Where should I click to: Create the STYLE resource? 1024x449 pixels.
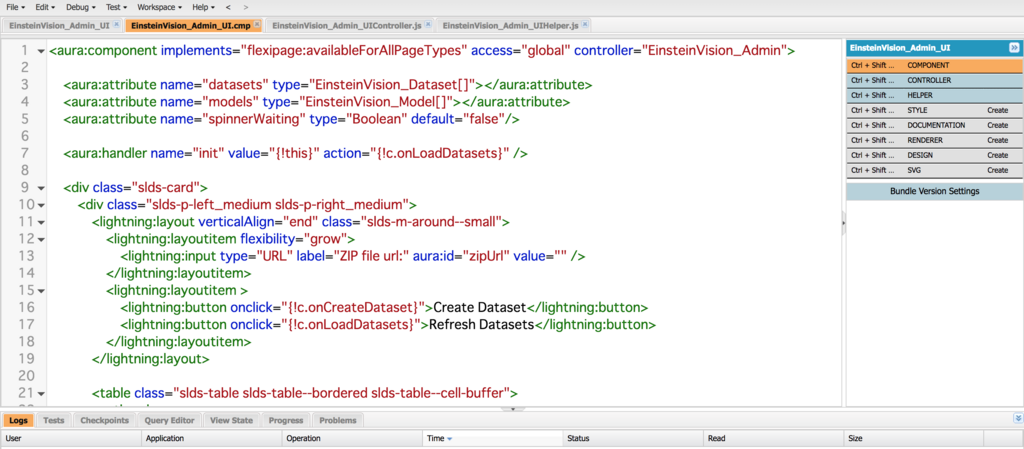click(x=997, y=110)
